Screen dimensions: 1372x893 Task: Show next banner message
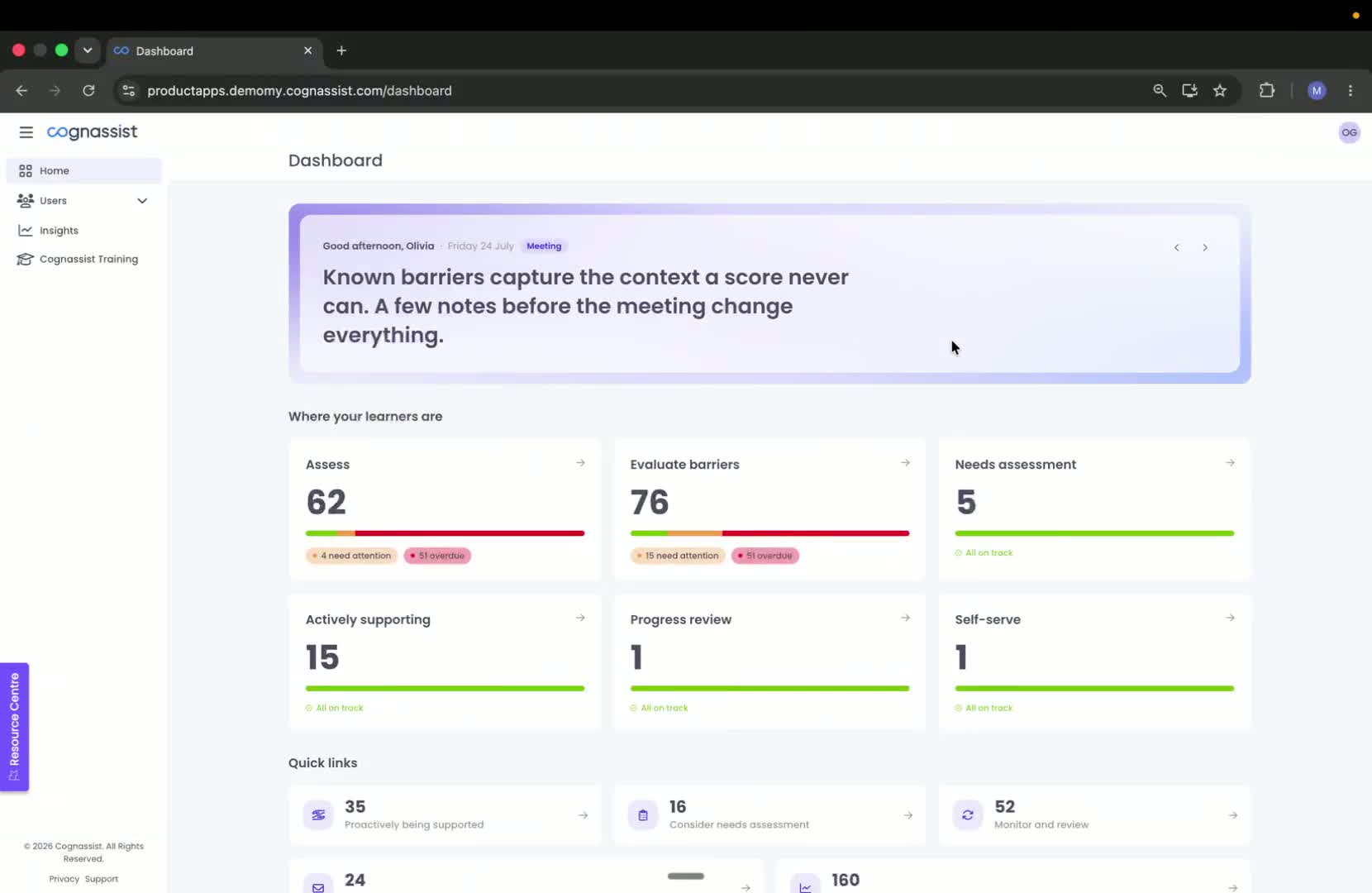point(1205,247)
